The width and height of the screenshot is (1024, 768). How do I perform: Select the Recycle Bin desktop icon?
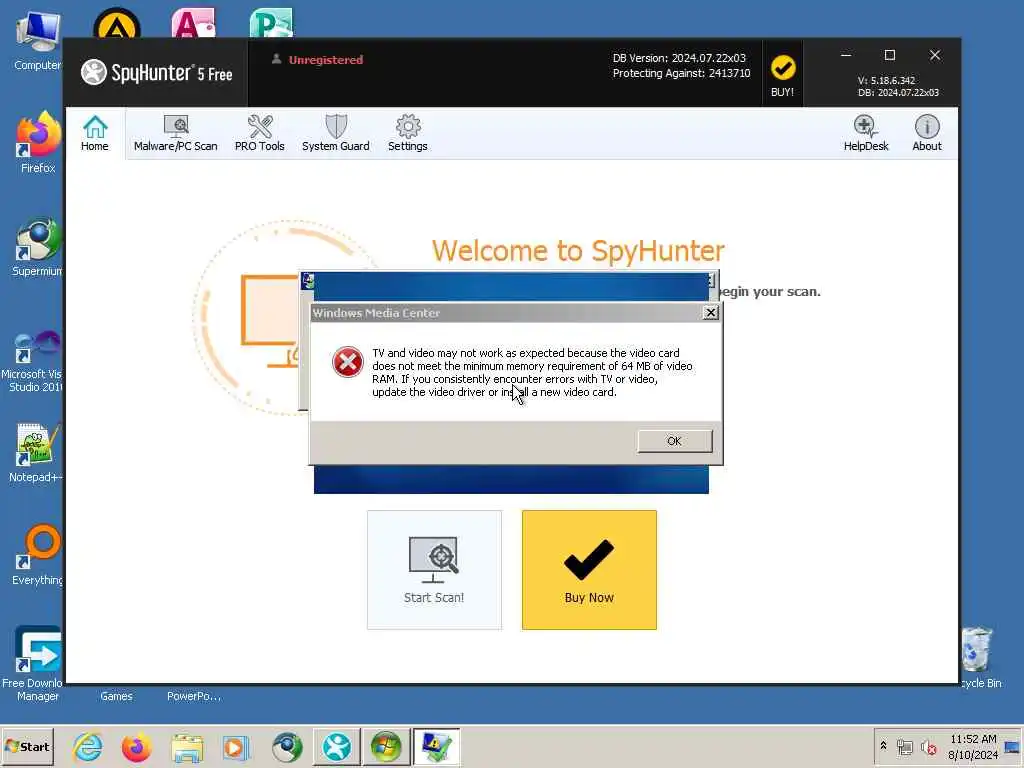tap(978, 658)
